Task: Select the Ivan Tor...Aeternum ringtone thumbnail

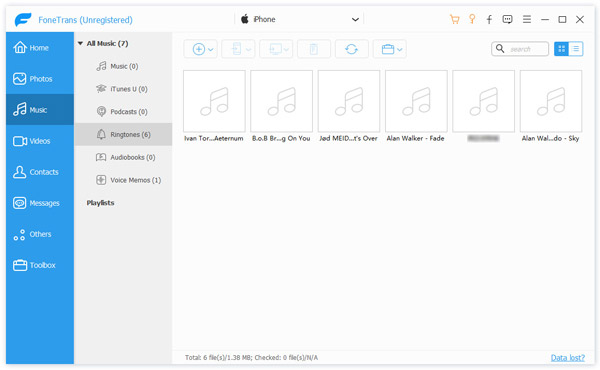Action: [x=214, y=101]
